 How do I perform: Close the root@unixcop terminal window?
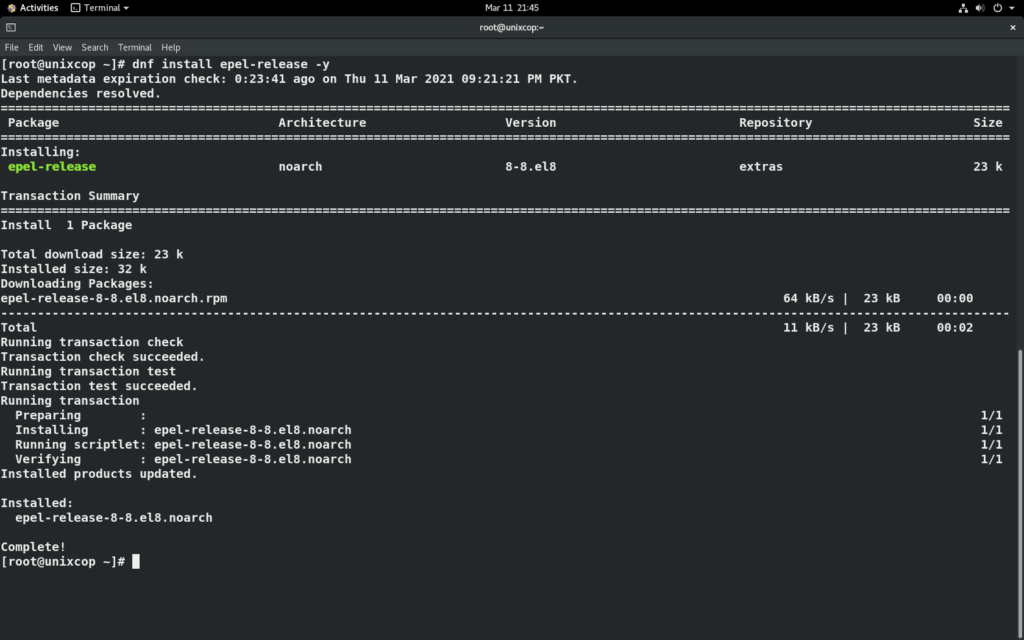point(1012,27)
